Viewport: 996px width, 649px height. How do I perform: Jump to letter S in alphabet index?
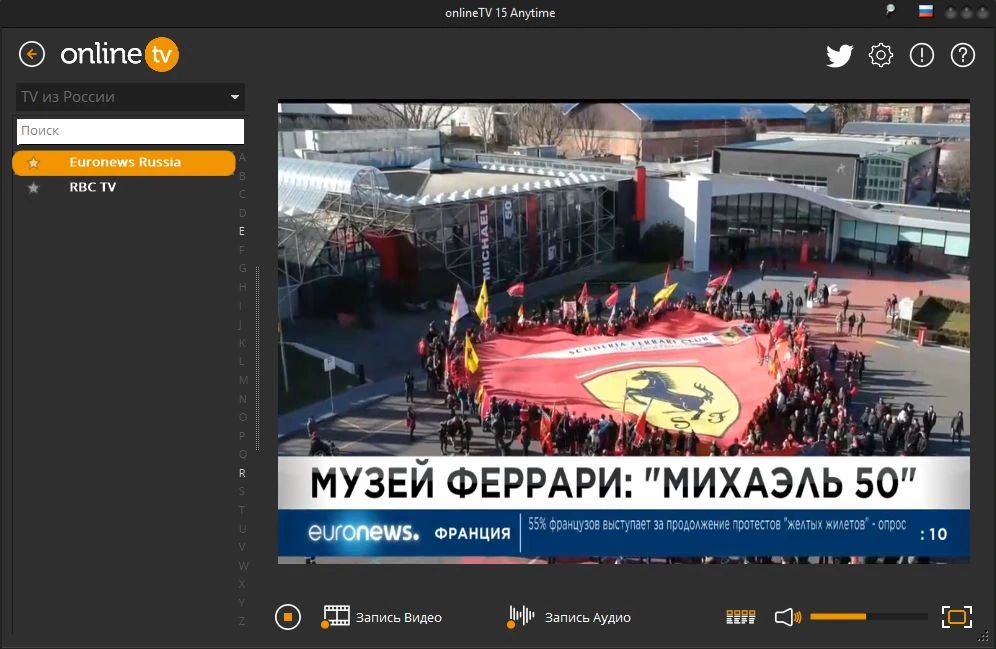(242, 492)
